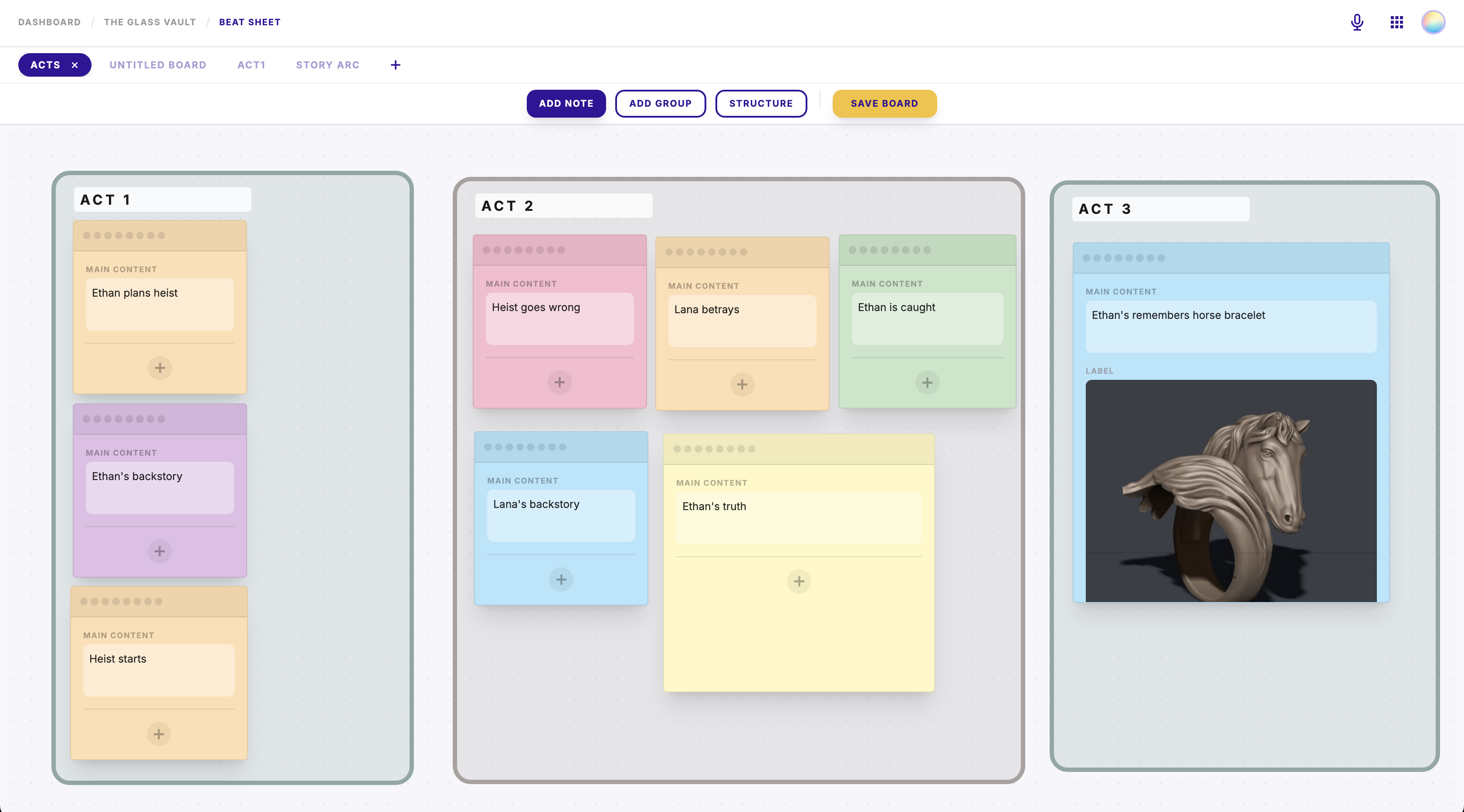Go to The Glass Vault breadcrumb
The image size is (1464, 812).
point(149,22)
